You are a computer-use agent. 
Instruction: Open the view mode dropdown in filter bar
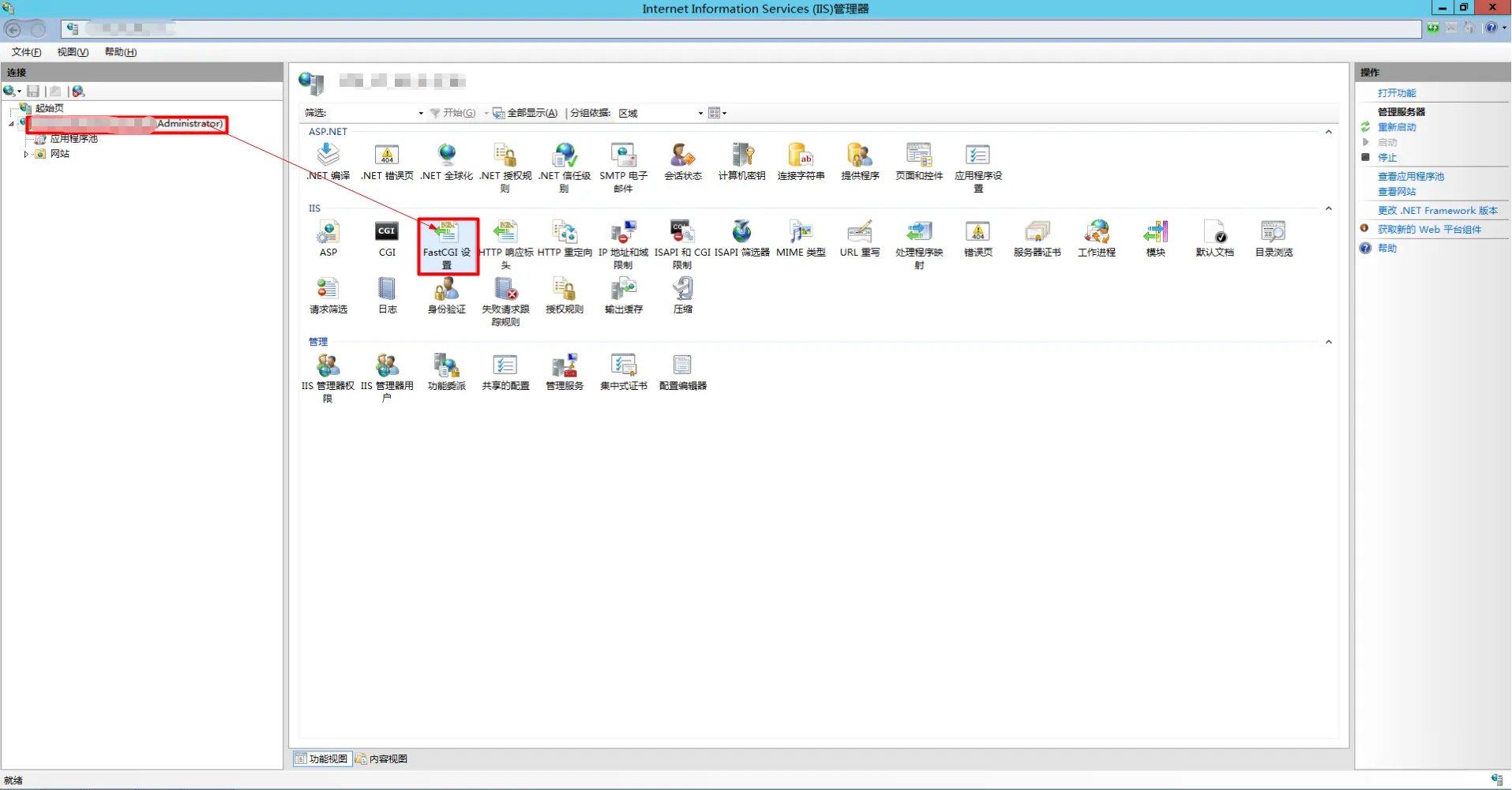[717, 113]
